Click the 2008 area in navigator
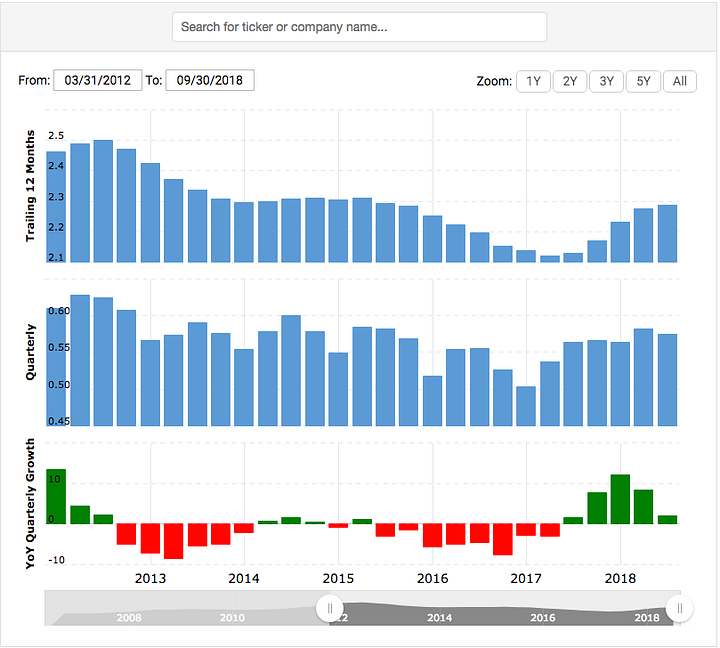Screen dimensions: 720x648 (129, 618)
